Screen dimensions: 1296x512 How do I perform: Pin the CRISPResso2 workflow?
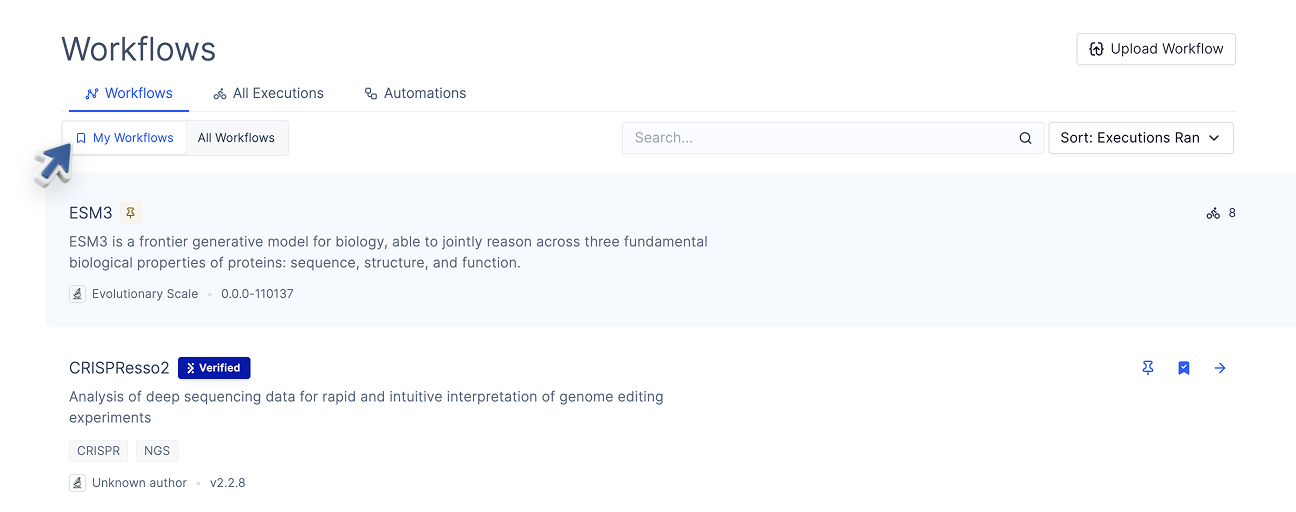click(1148, 368)
